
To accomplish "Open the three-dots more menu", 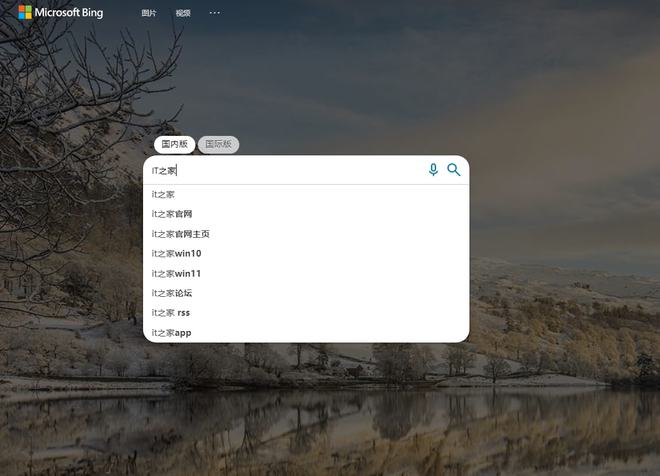I will coord(215,13).
